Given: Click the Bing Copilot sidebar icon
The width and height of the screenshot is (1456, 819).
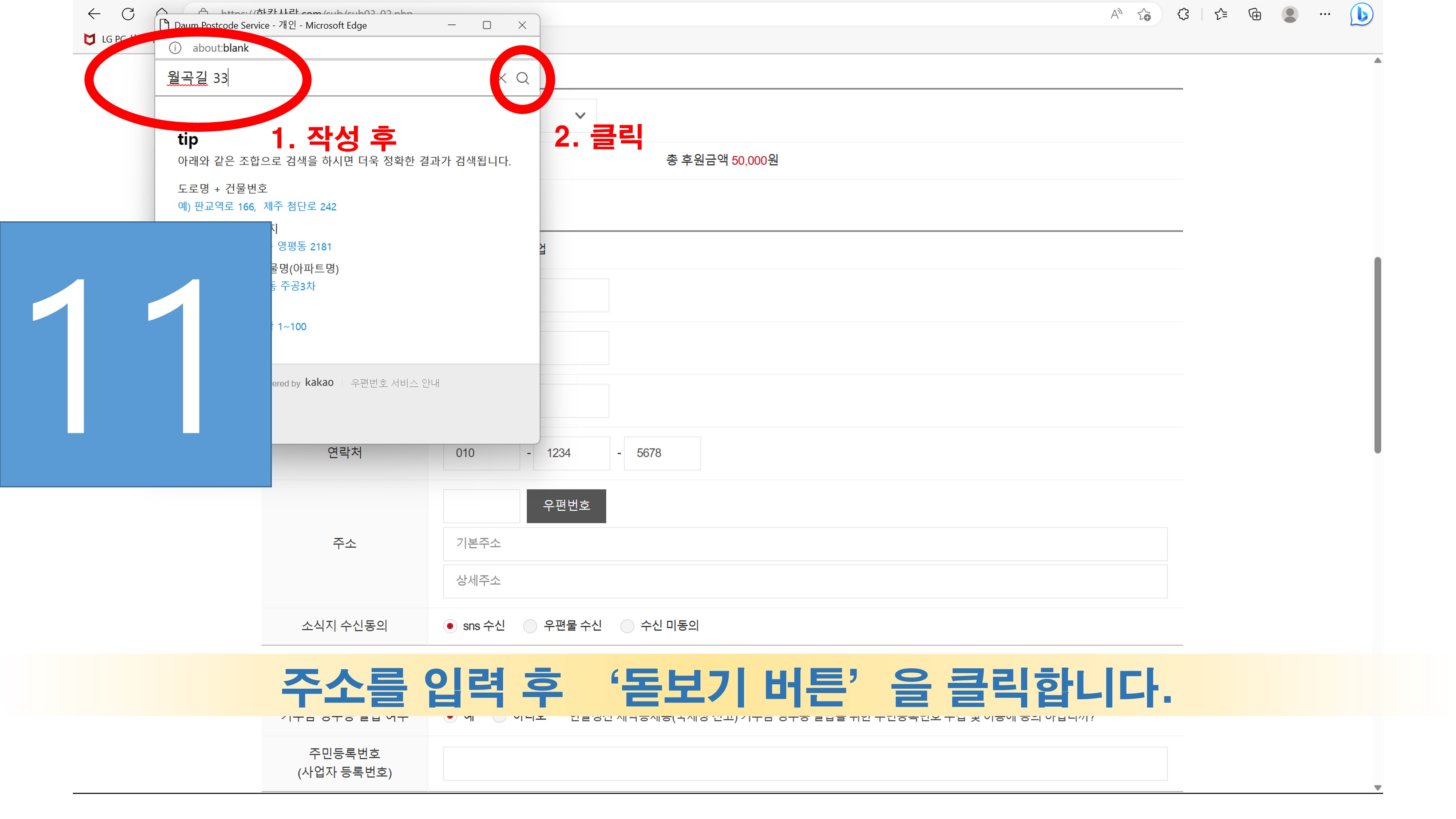Looking at the screenshot, I should [1361, 14].
